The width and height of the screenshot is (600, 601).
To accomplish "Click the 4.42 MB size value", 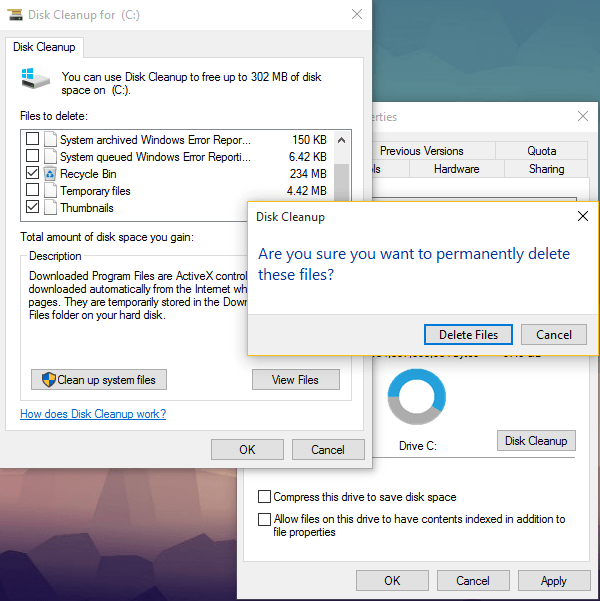I will tap(306, 191).
